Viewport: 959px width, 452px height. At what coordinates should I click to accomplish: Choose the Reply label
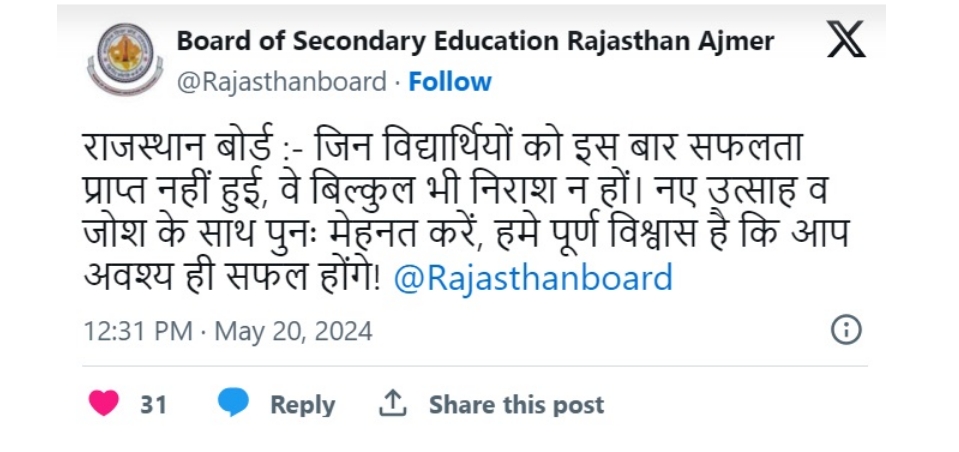(x=303, y=405)
